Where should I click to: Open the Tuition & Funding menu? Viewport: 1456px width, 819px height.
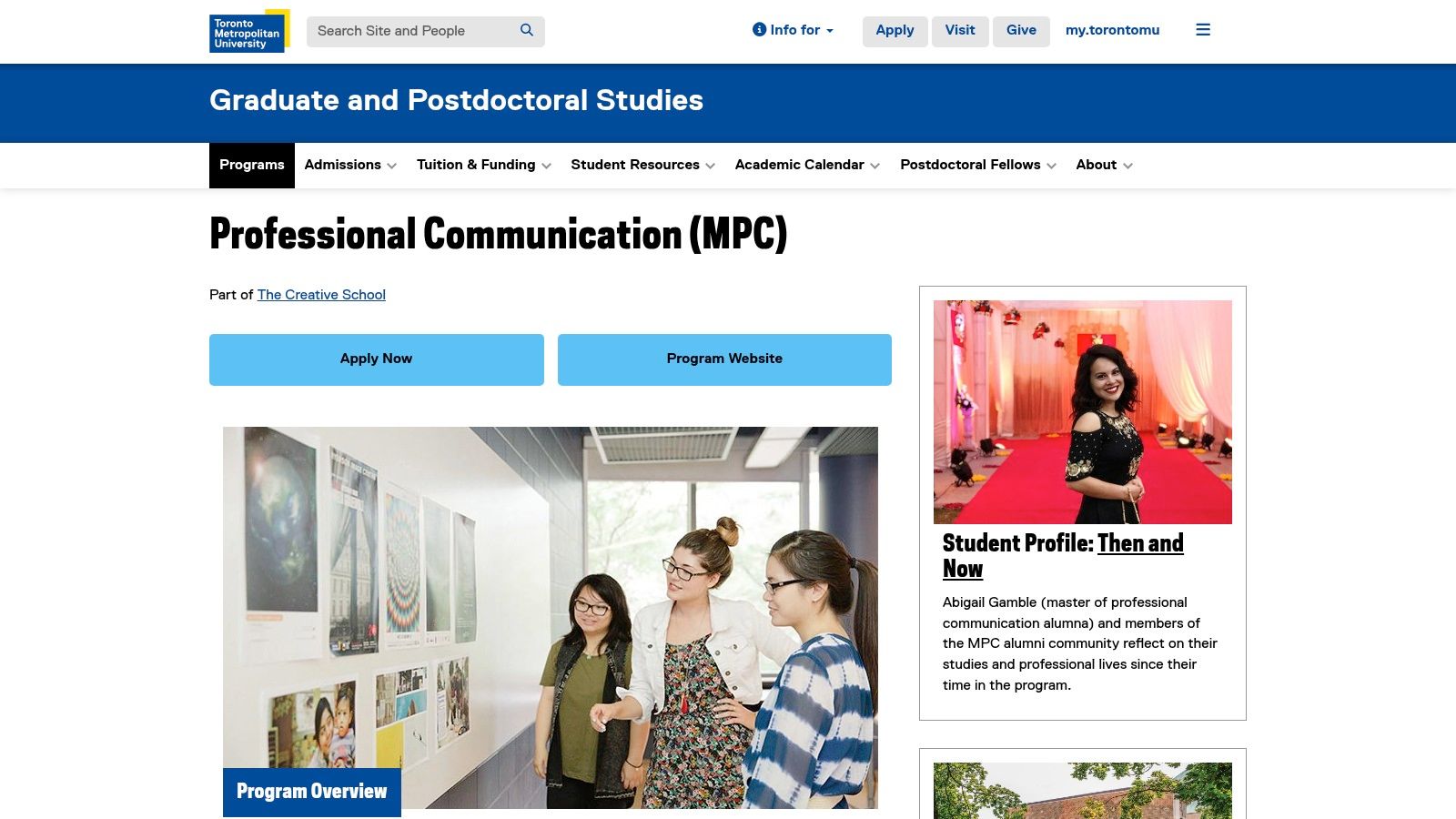(x=476, y=165)
